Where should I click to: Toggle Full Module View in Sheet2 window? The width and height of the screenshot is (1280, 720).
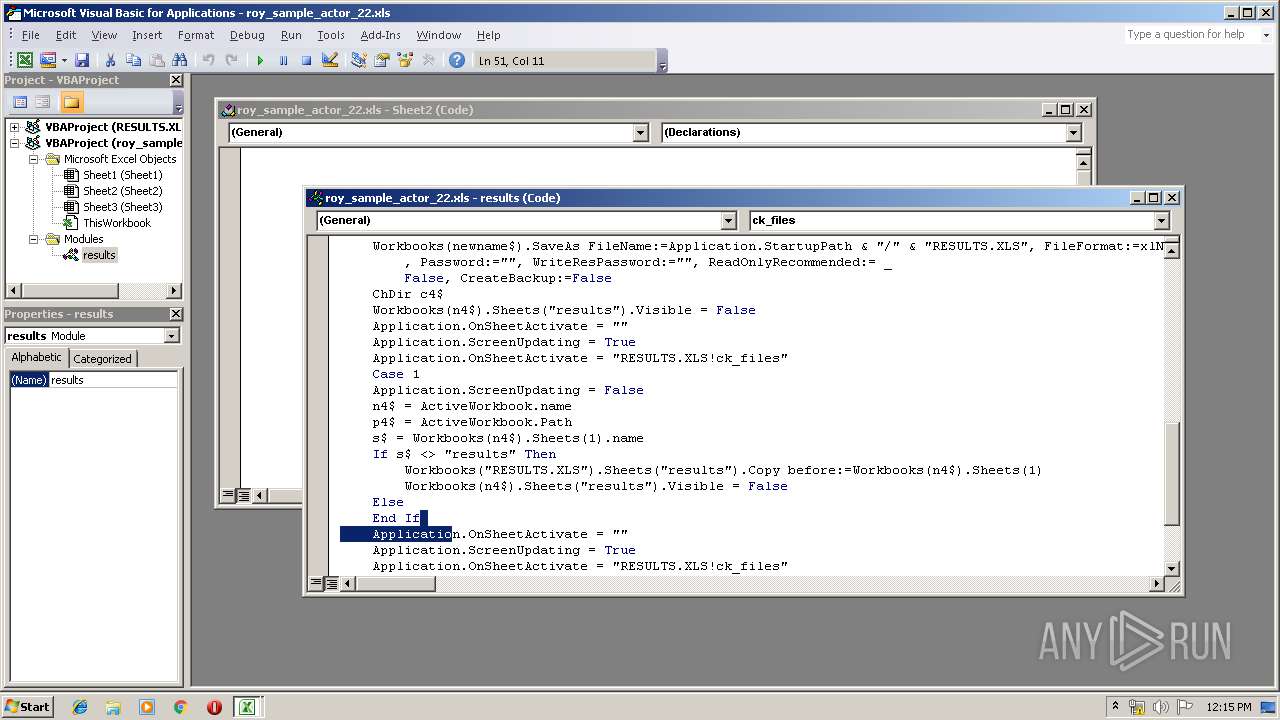tap(243, 495)
